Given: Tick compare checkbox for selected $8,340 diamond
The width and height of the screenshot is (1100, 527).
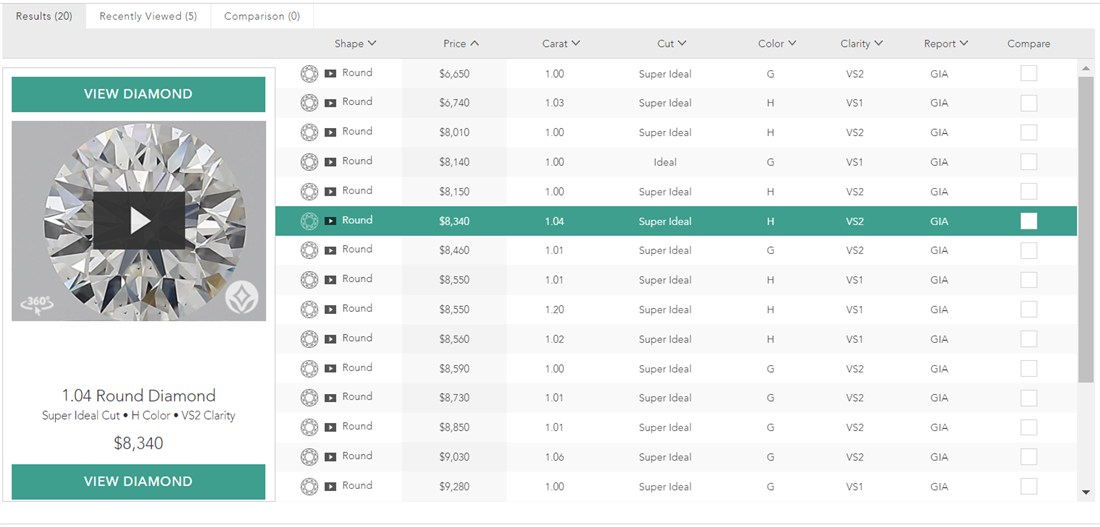Looking at the screenshot, I should pos(1028,221).
